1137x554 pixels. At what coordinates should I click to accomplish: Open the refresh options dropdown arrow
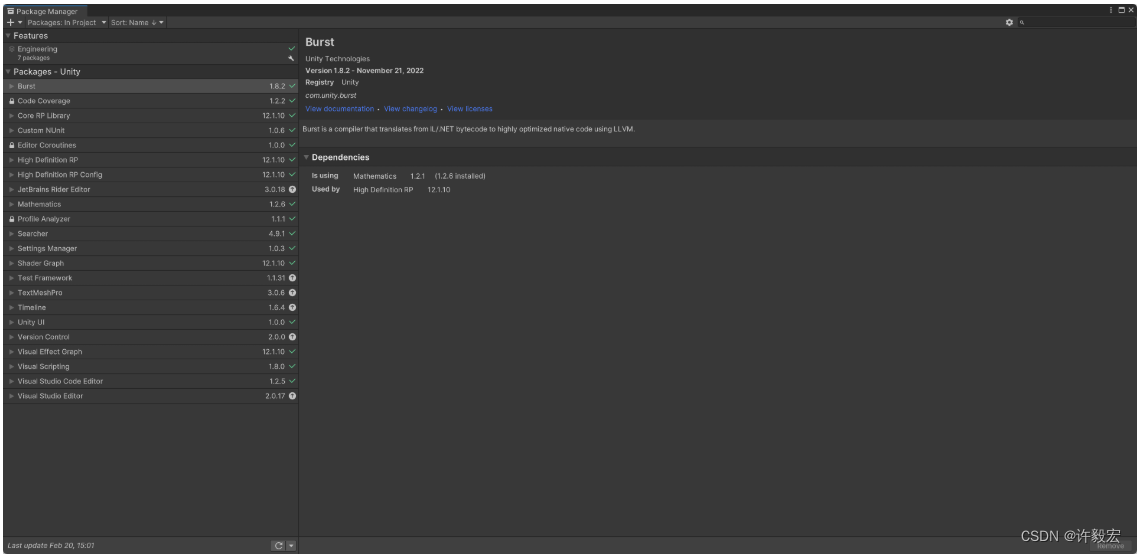click(x=291, y=546)
